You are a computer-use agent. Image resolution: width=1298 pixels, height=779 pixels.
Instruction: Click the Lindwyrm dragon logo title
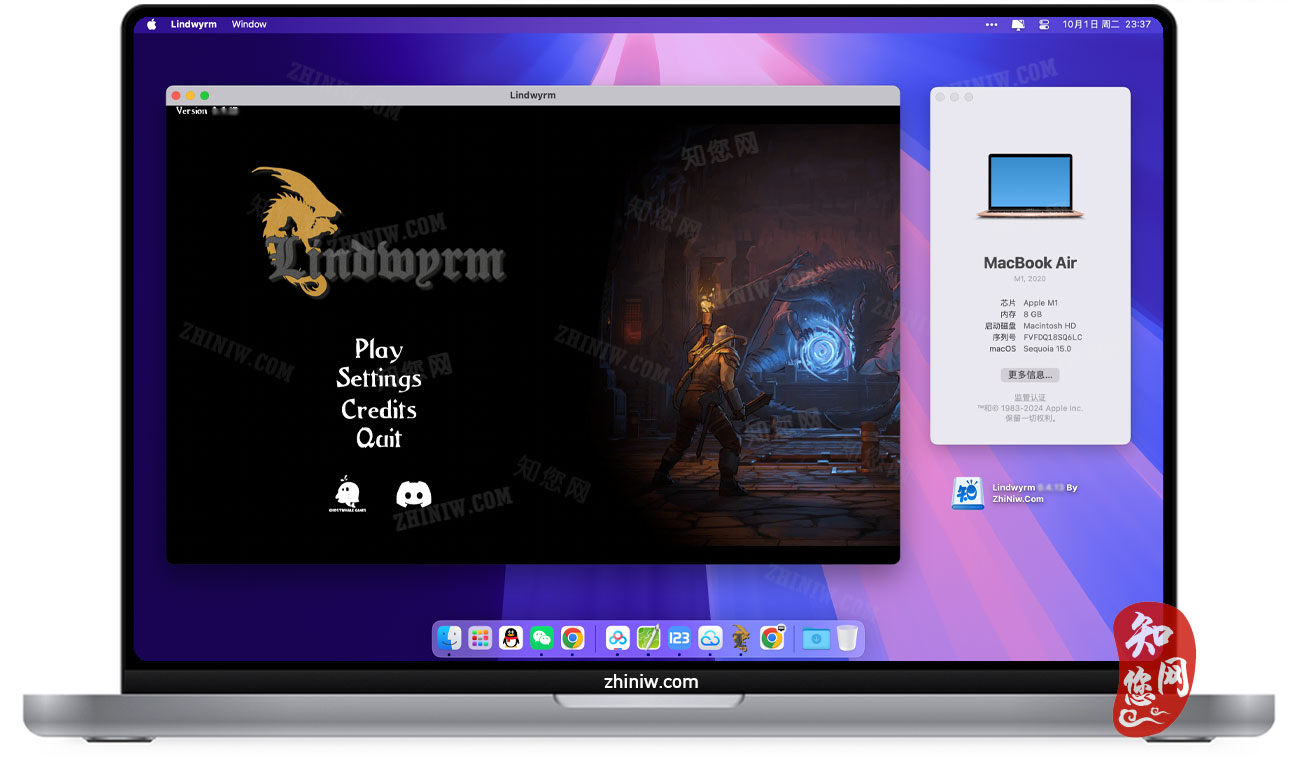pos(378,232)
